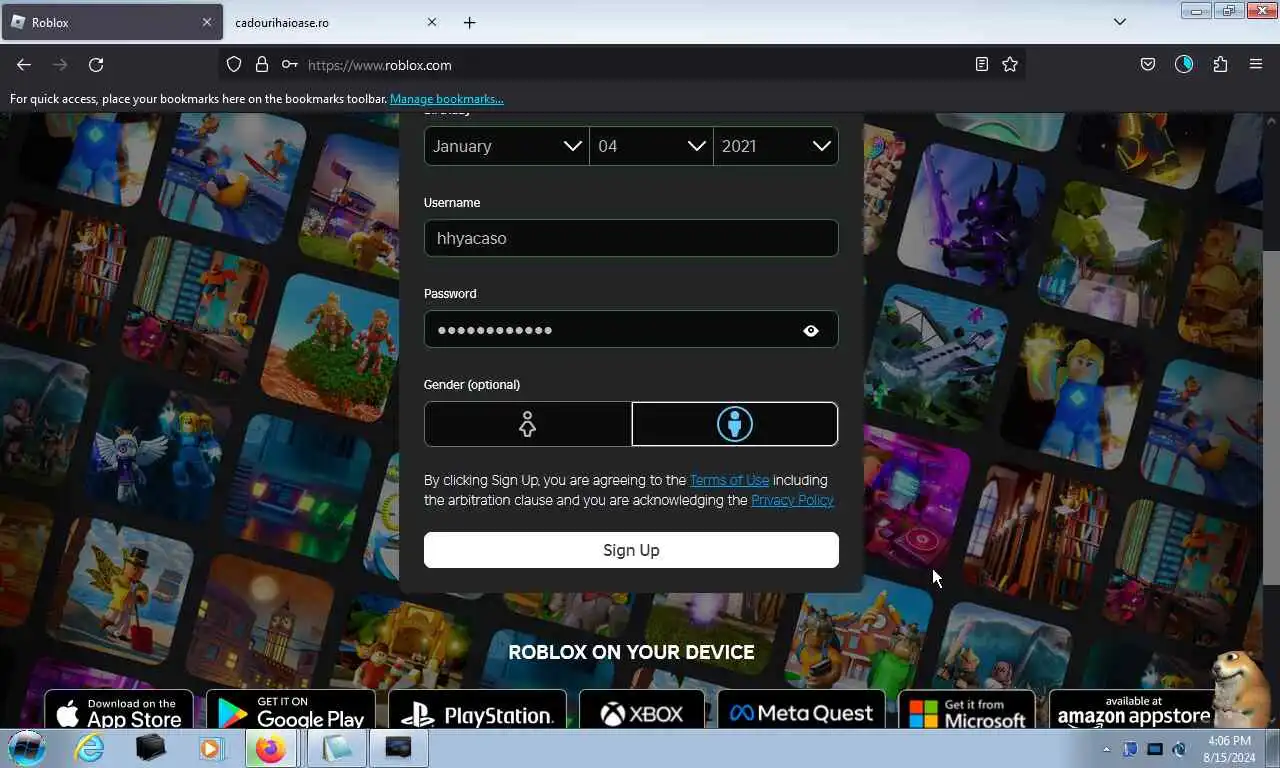1280x768 pixels.
Task: Click the Password input field
Action: pyautogui.click(x=631, y=330)
